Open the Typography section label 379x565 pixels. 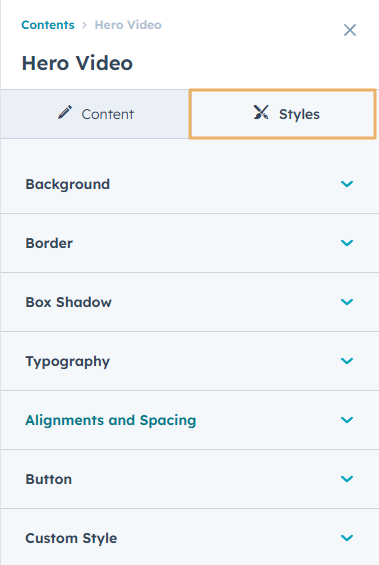coord(67,361)
